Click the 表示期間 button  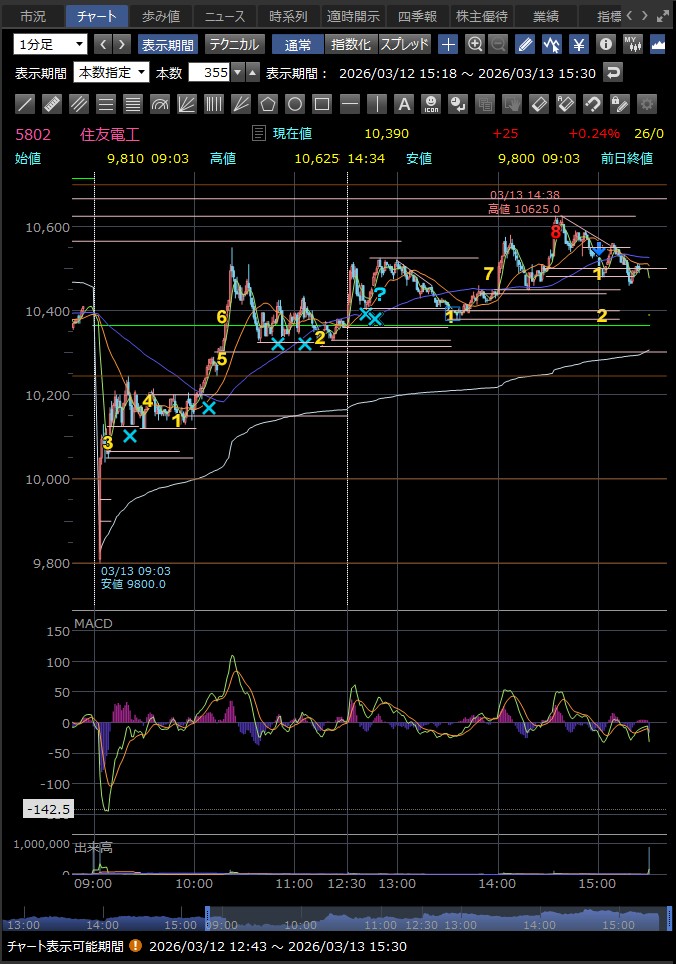coord(167,44)
